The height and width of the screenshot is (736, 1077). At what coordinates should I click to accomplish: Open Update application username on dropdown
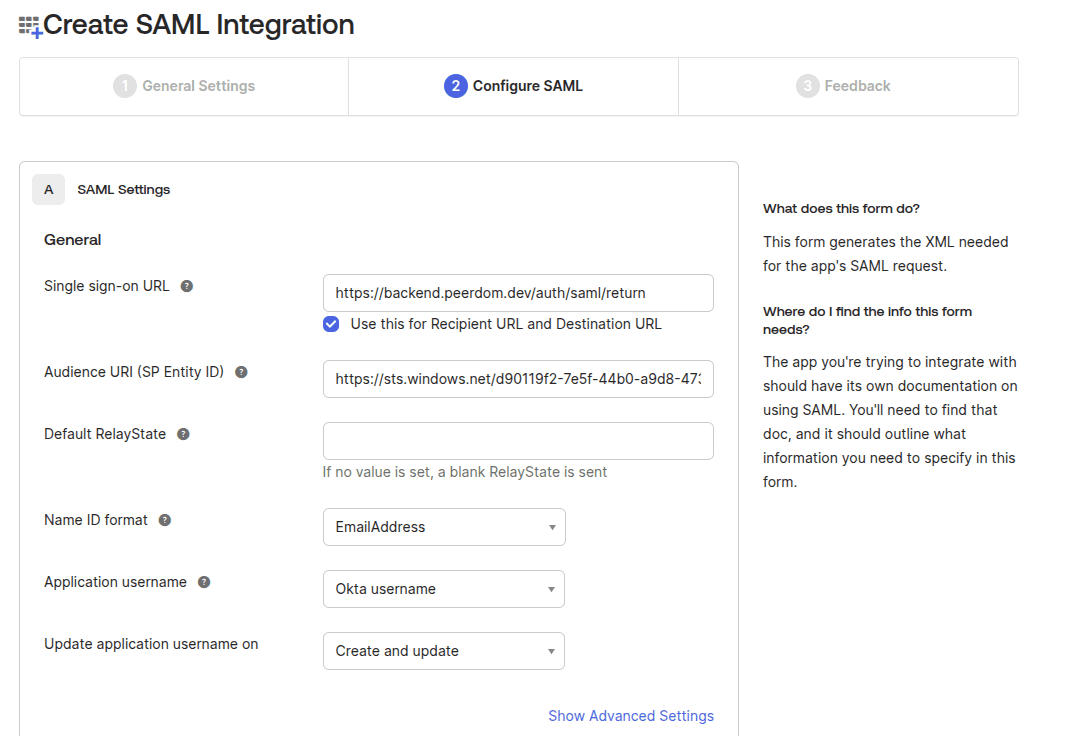click(x=444, y=651)
